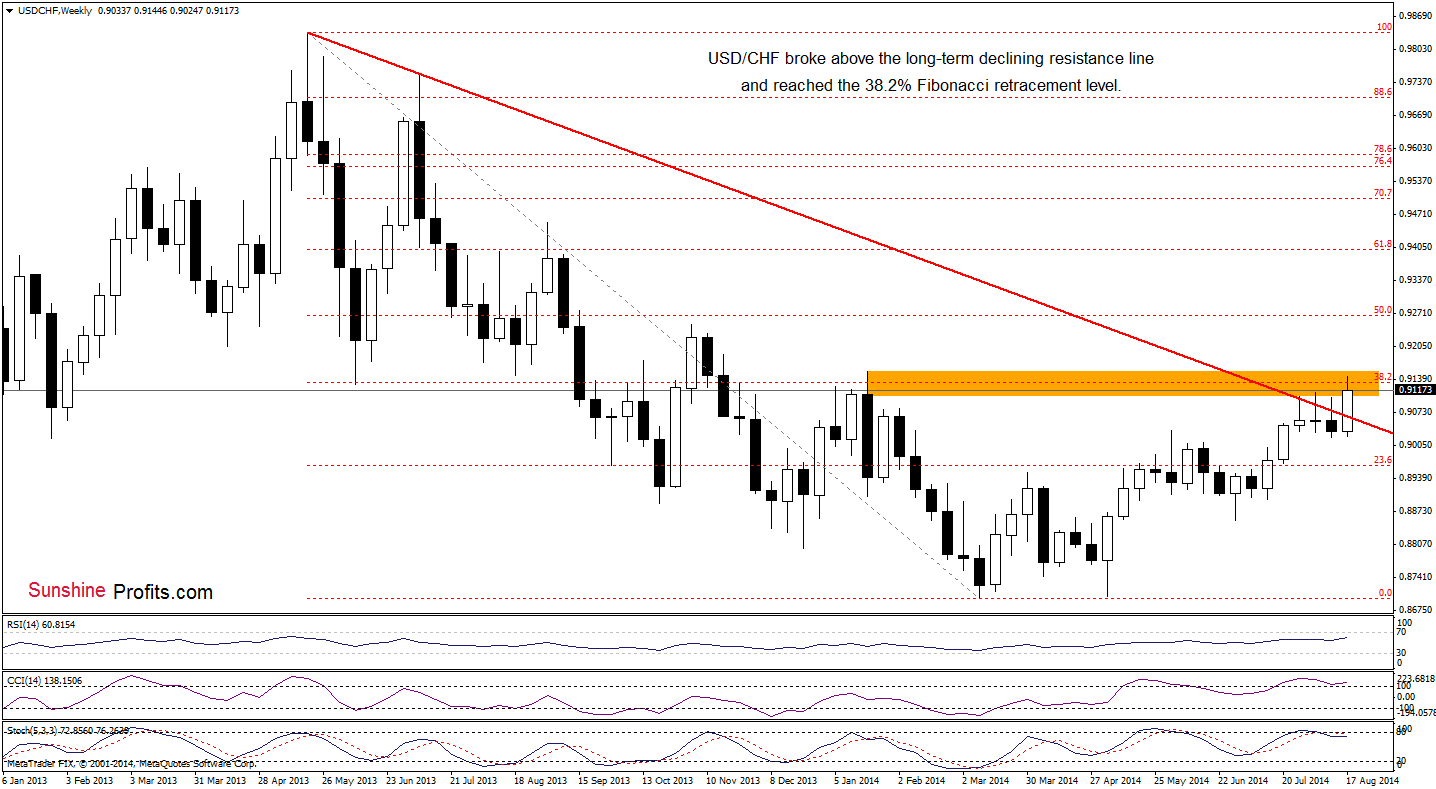The height and width of the screenshot is (789, 1436).
Task: Click the 0.97370 price axis label
Action: [1416, 82]
